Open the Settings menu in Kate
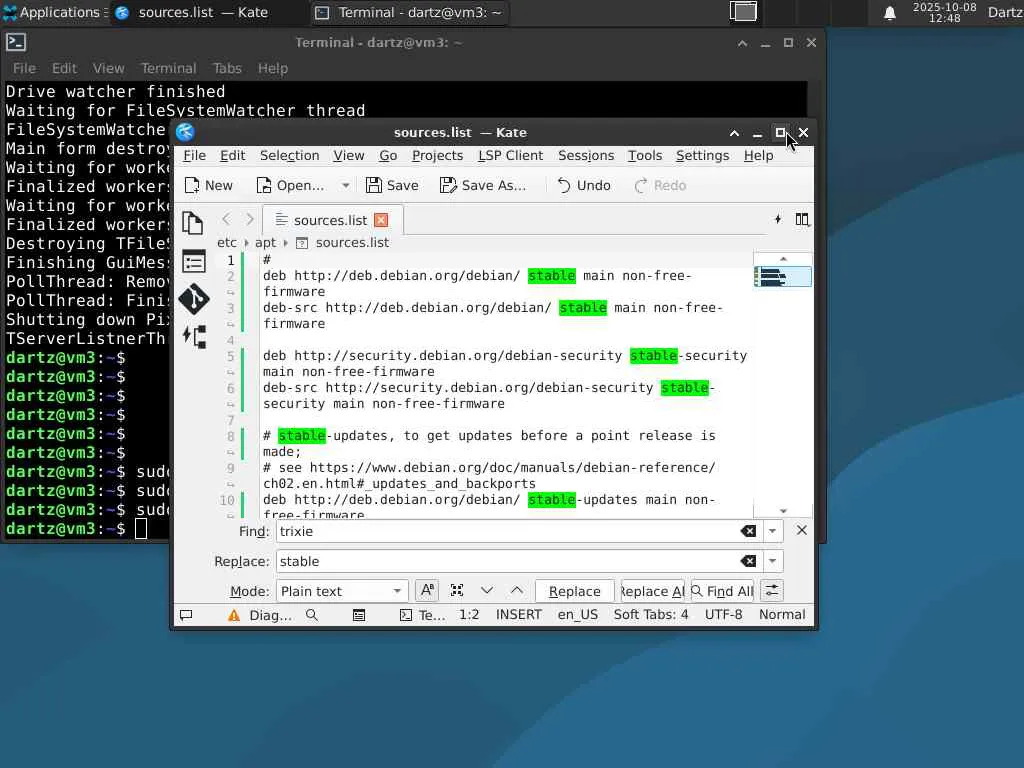Screen dimensions: 1024x768 tap(702, 155)
